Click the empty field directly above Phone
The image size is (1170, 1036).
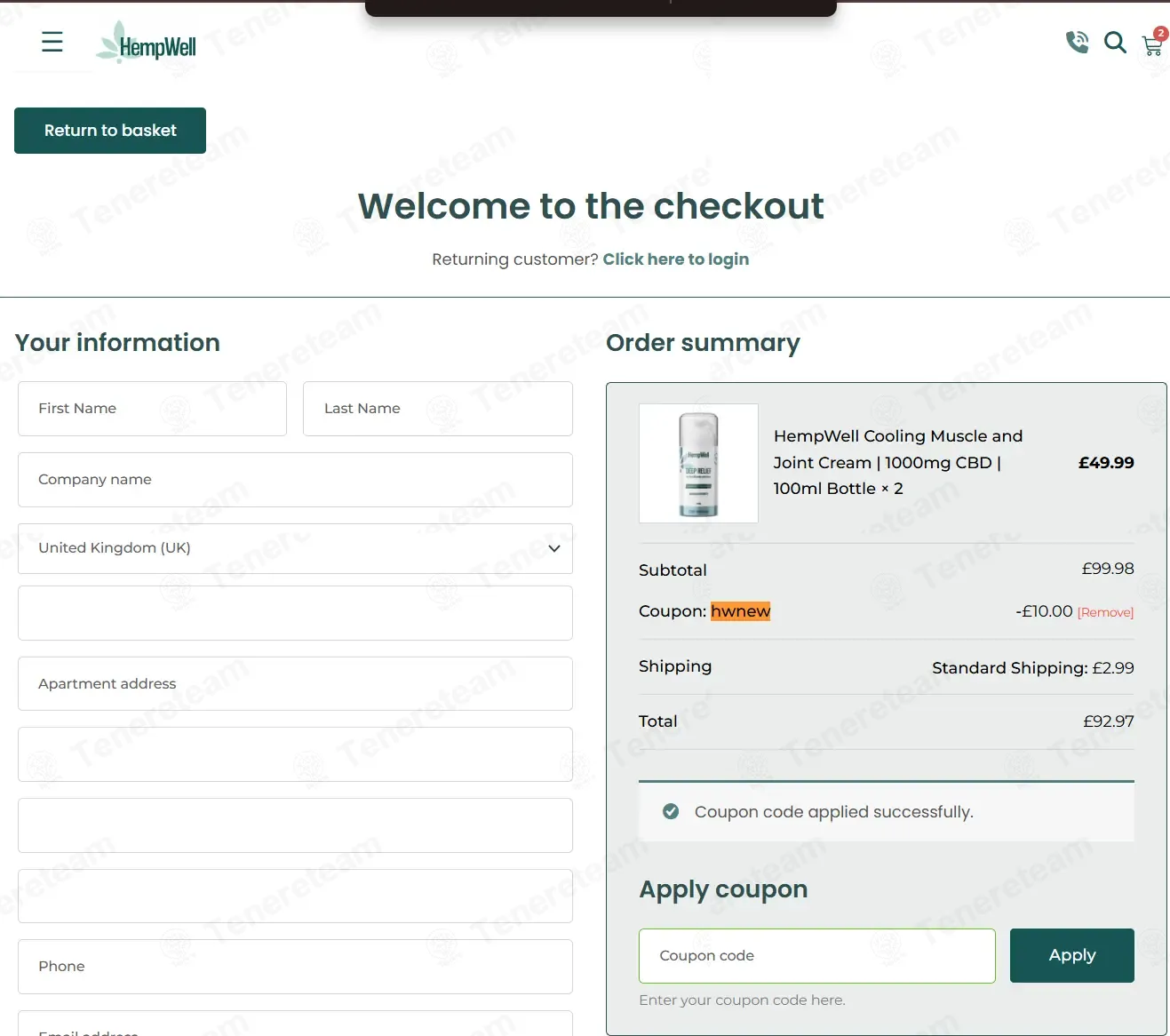pyautogui.click(x=295, y=896)
